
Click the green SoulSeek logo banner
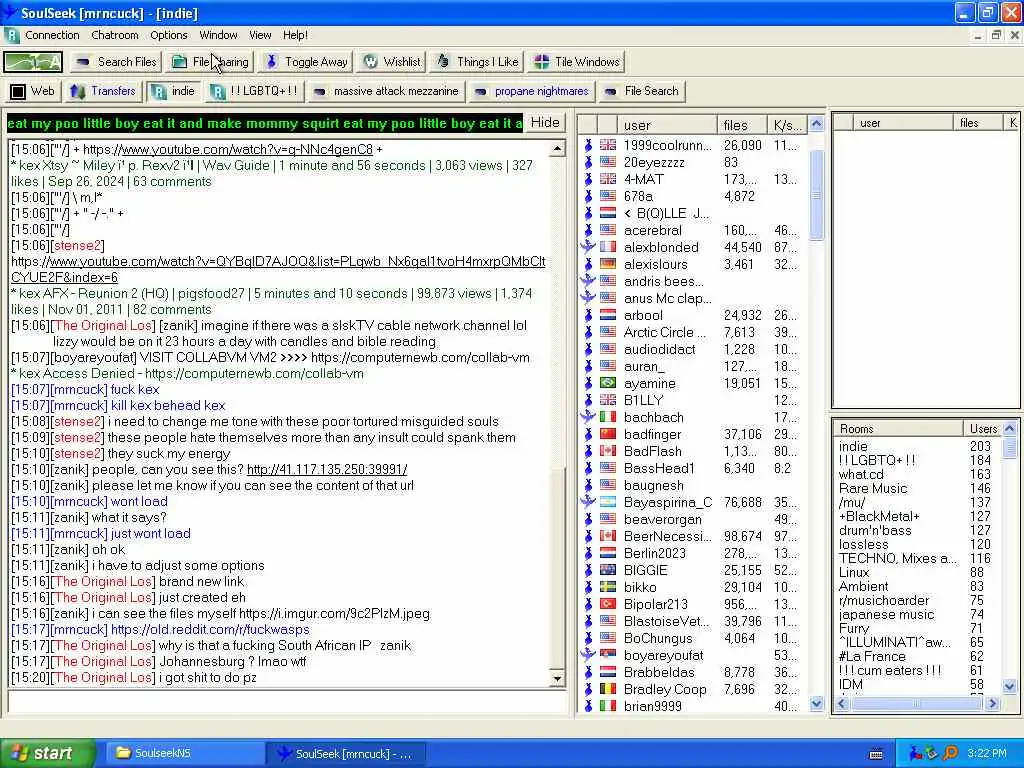(33, 62)
